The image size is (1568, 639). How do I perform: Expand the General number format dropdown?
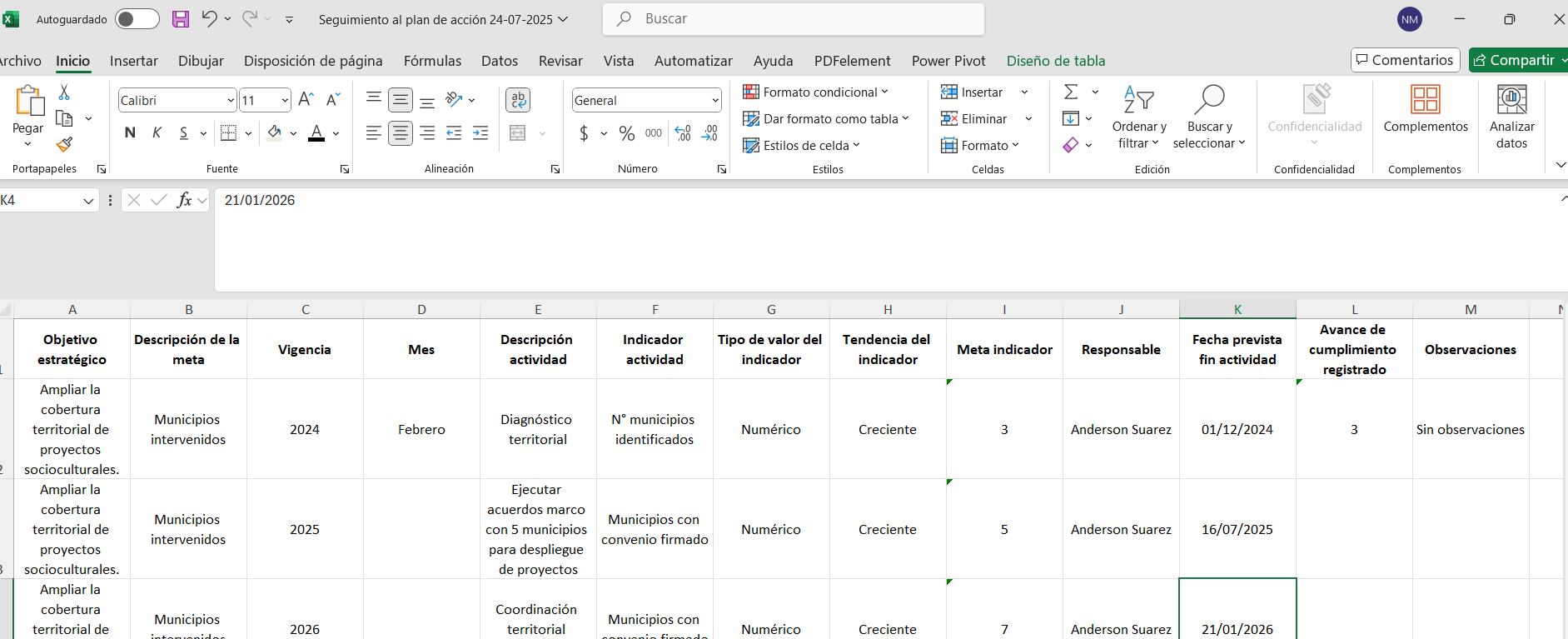point(714,101)
